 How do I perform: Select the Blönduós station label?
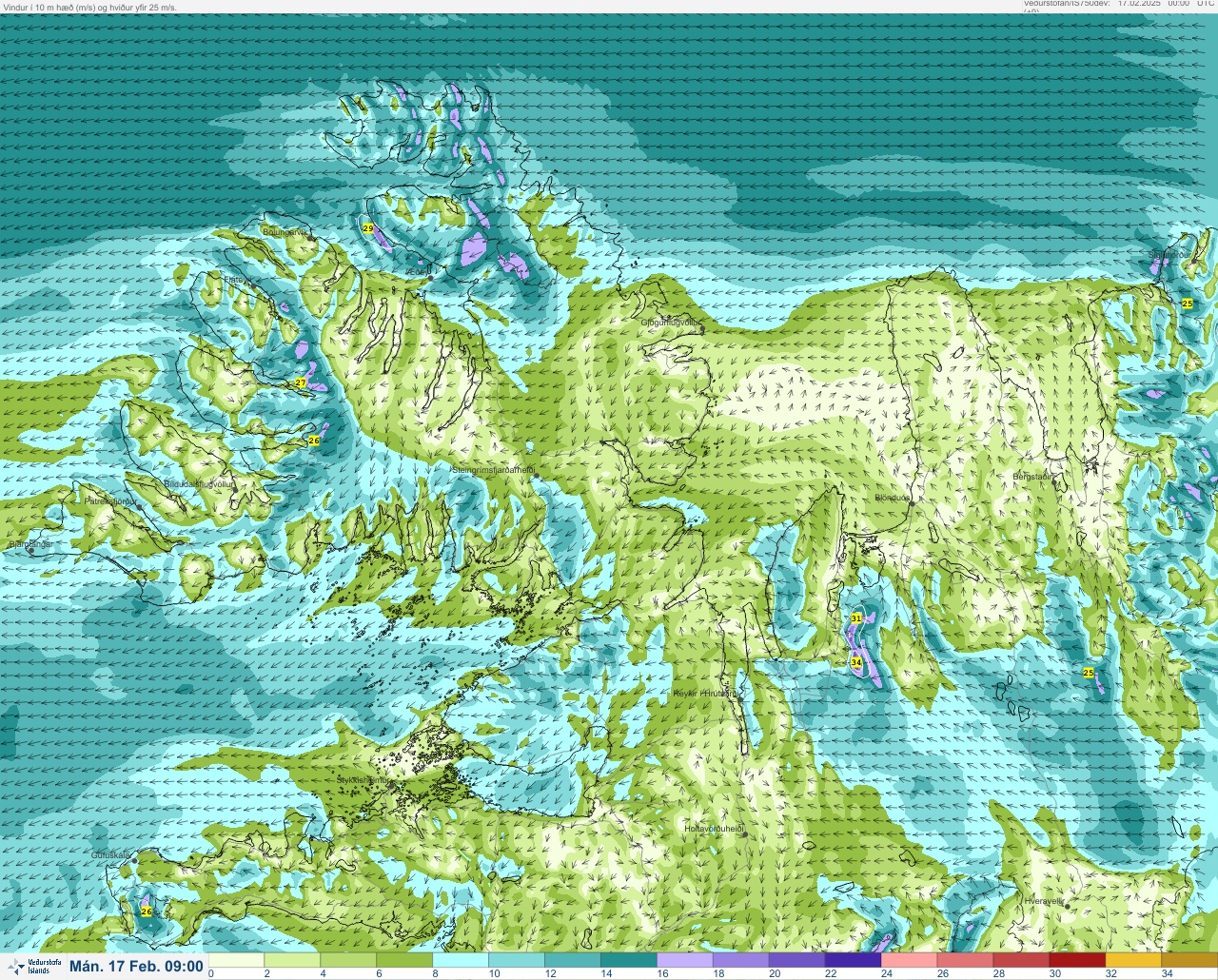click(894, 497)
